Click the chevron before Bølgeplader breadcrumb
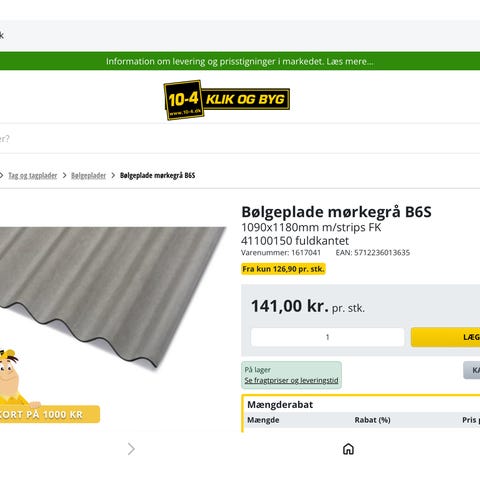480x480 pixels. (64, 175)
